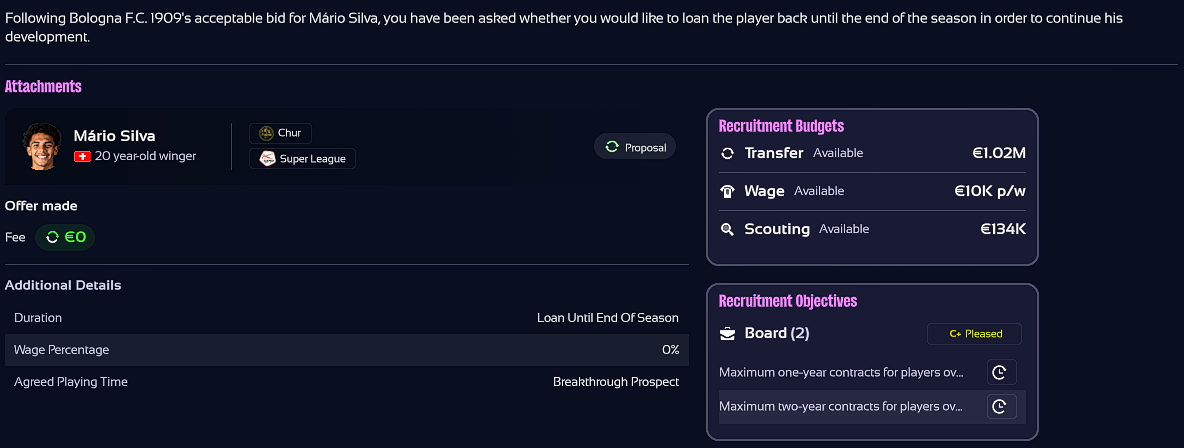Click the Agreed Playing Time Breakthrough Prospect value

pyautogui.click(x=615, y=382)
